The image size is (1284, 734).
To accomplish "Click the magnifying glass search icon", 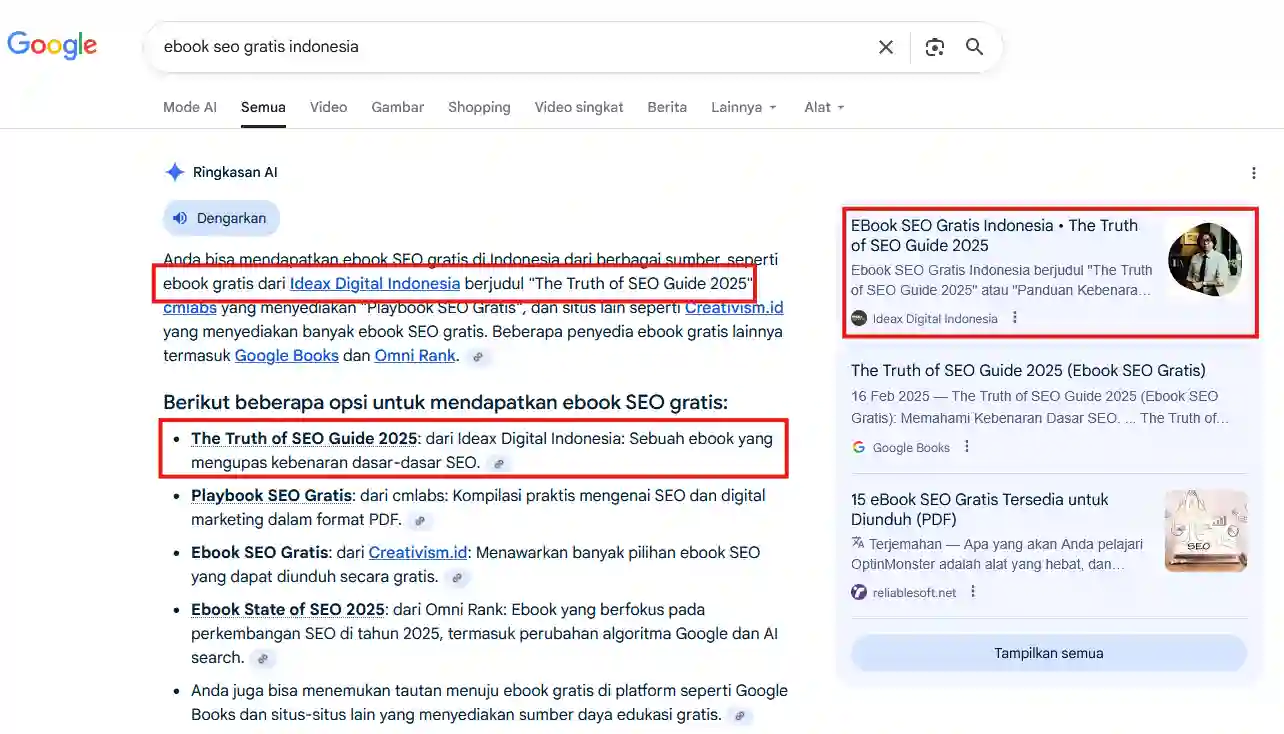I will pos(974,47).
